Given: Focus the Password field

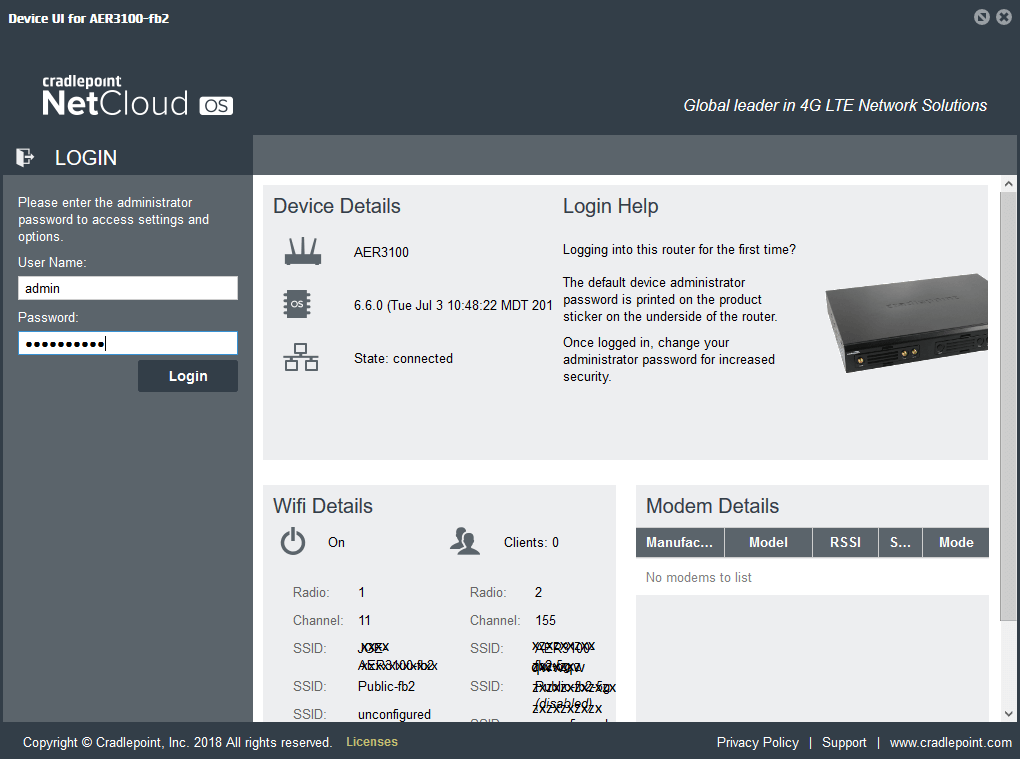Looking at the screenshot, I should tap(128, 344).
